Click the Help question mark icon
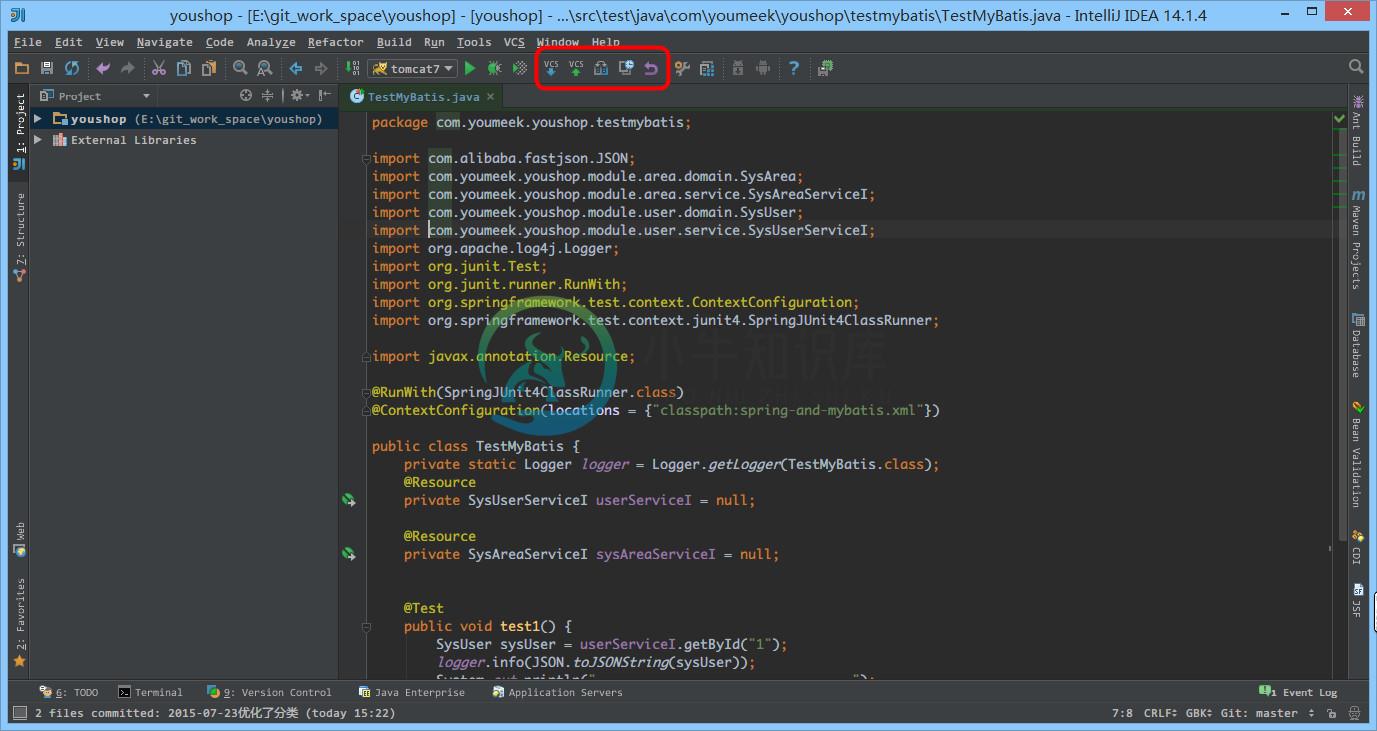 (x=794, y=68)
